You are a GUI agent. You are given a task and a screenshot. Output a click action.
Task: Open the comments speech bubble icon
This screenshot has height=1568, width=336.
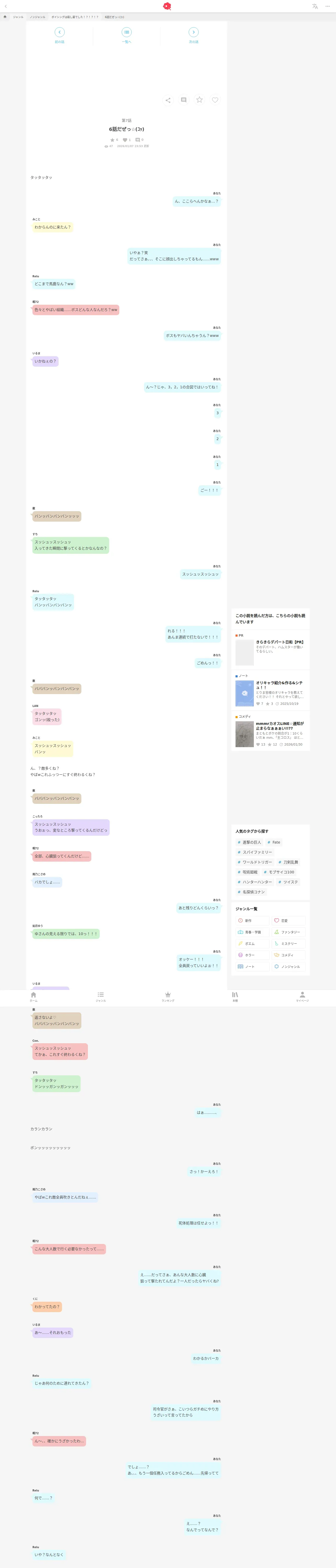(x=183, y=100)
